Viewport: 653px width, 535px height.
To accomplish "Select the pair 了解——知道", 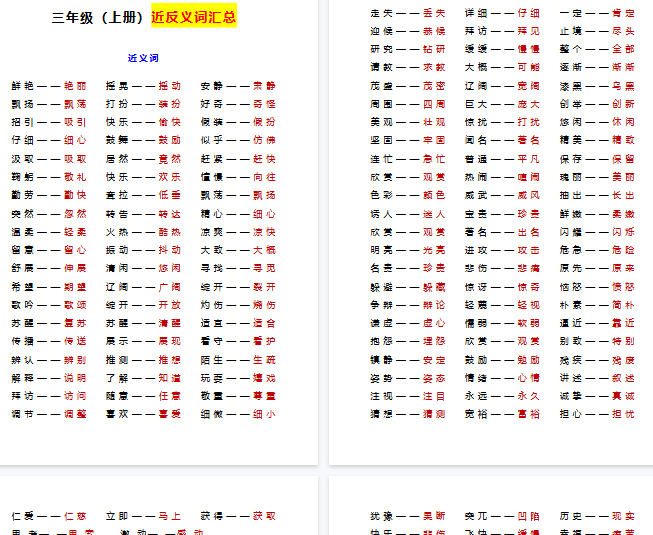I will pos(143,378).
